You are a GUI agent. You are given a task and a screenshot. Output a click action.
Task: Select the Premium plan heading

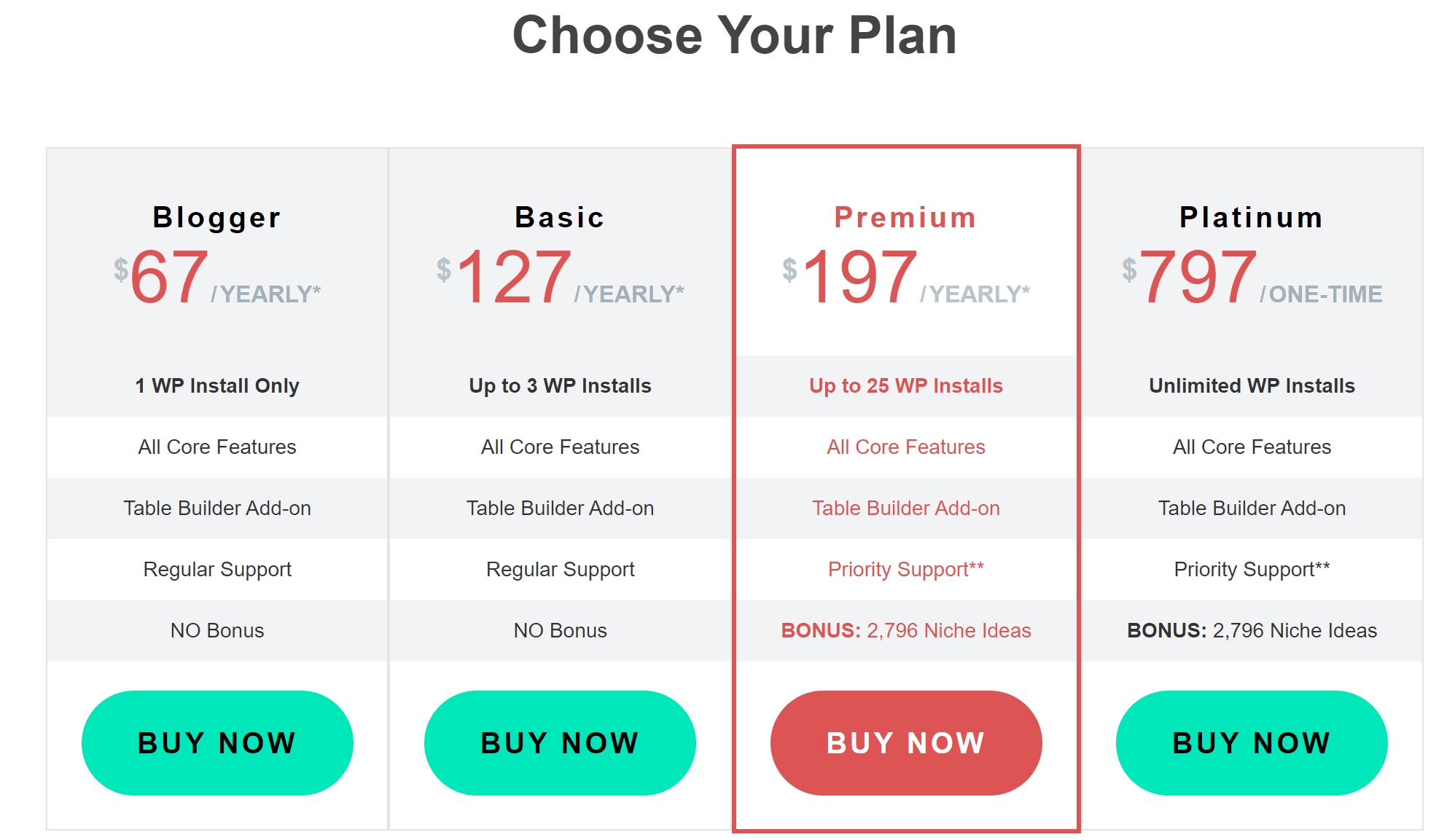(905, 216)
